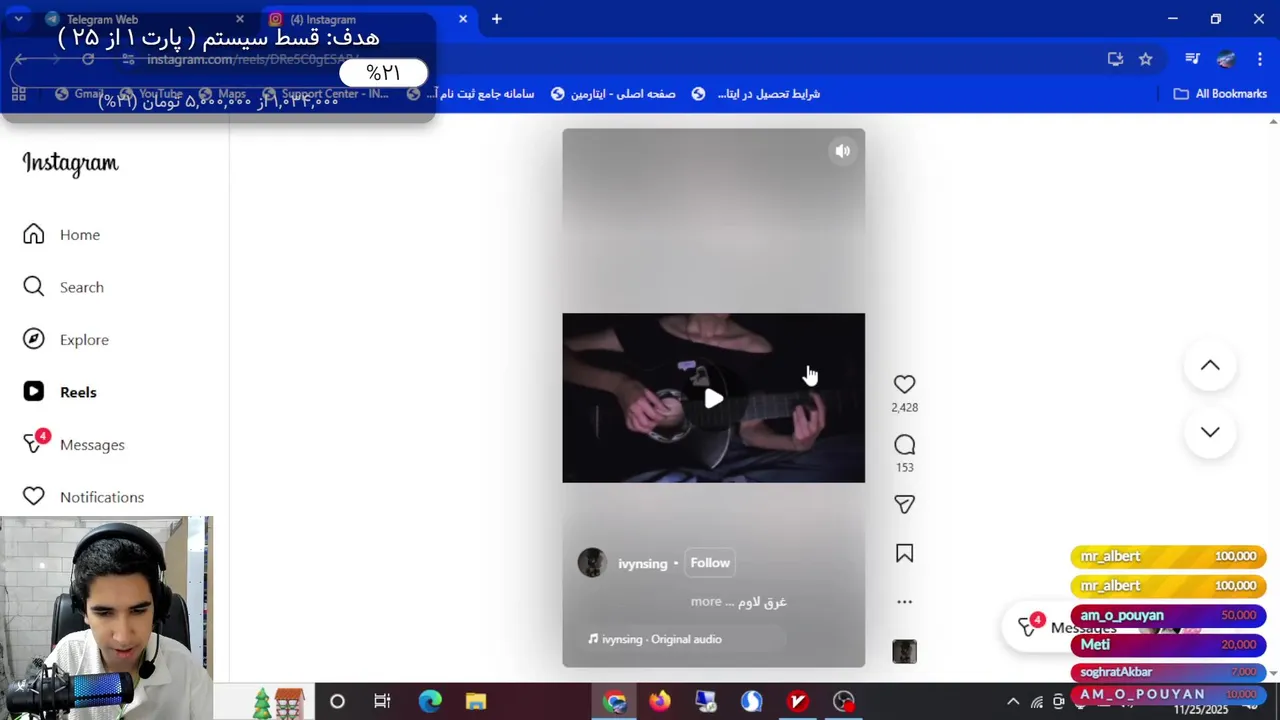Share the reel with the paper plane icon
This screenshot has height=720, width=1280.
click(x=904, y=505)
